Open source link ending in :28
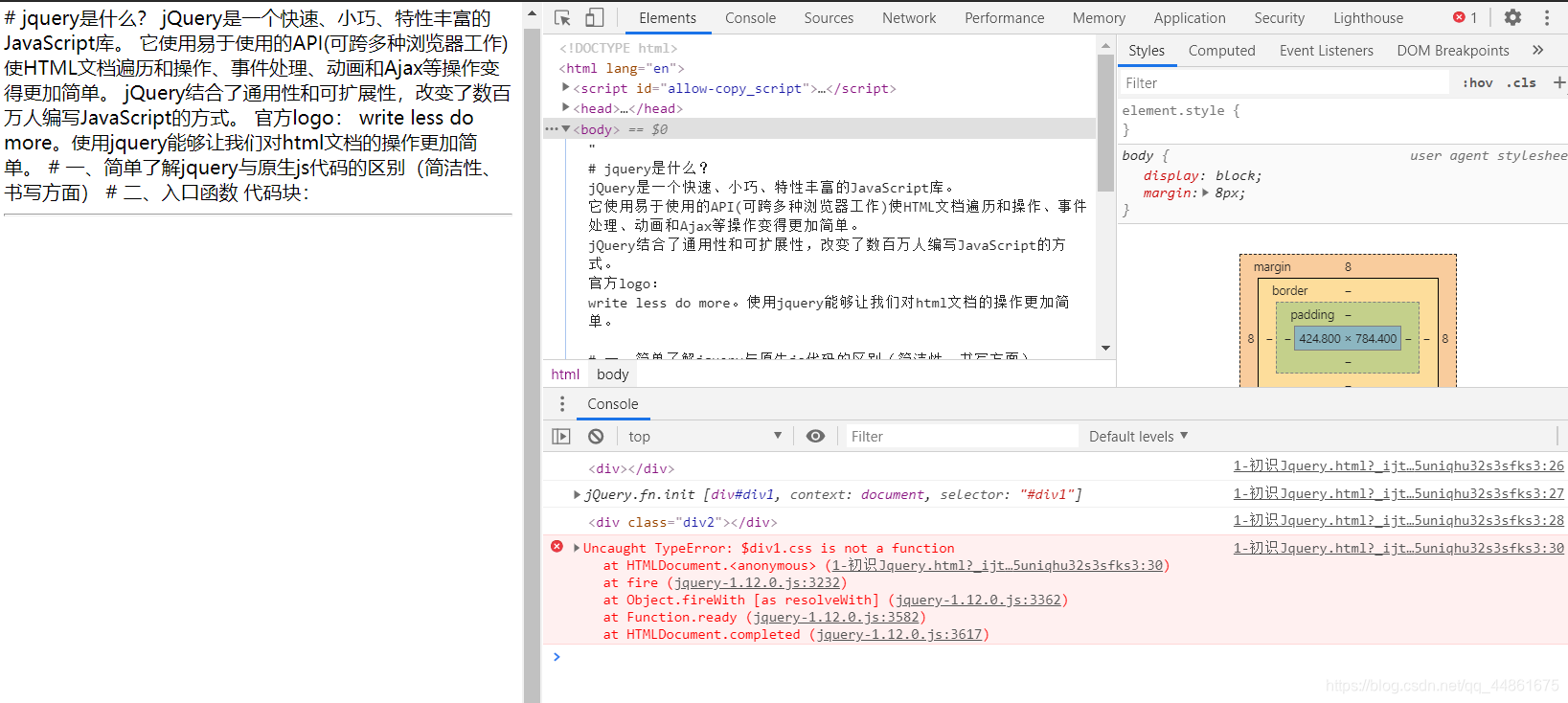The height and width of the screenshot is (703, 1568). coord(1398,520)
